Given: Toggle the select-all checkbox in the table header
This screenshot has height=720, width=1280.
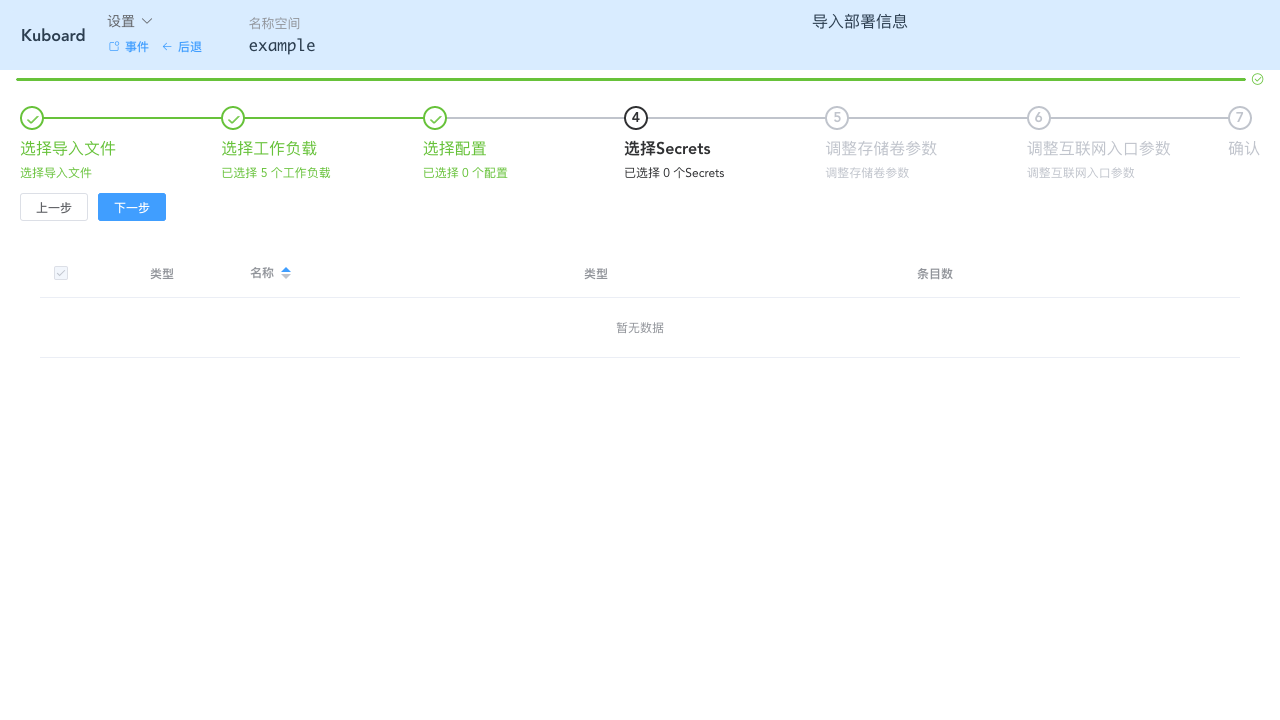Looking at the screenshot, I should point(61,273).
